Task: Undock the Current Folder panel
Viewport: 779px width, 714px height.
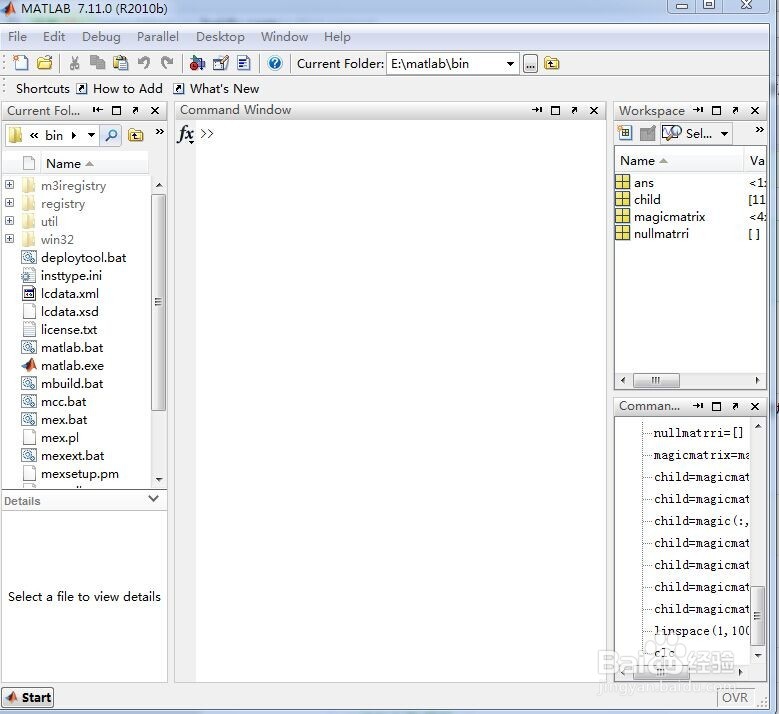Action: click(x=136, y=110)
